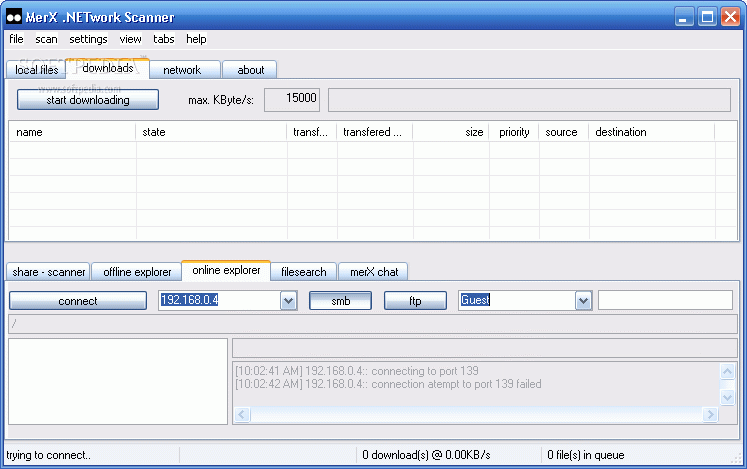Minimize the MerX window
Viewport: 747px width, 469px height.
(684, 17)
